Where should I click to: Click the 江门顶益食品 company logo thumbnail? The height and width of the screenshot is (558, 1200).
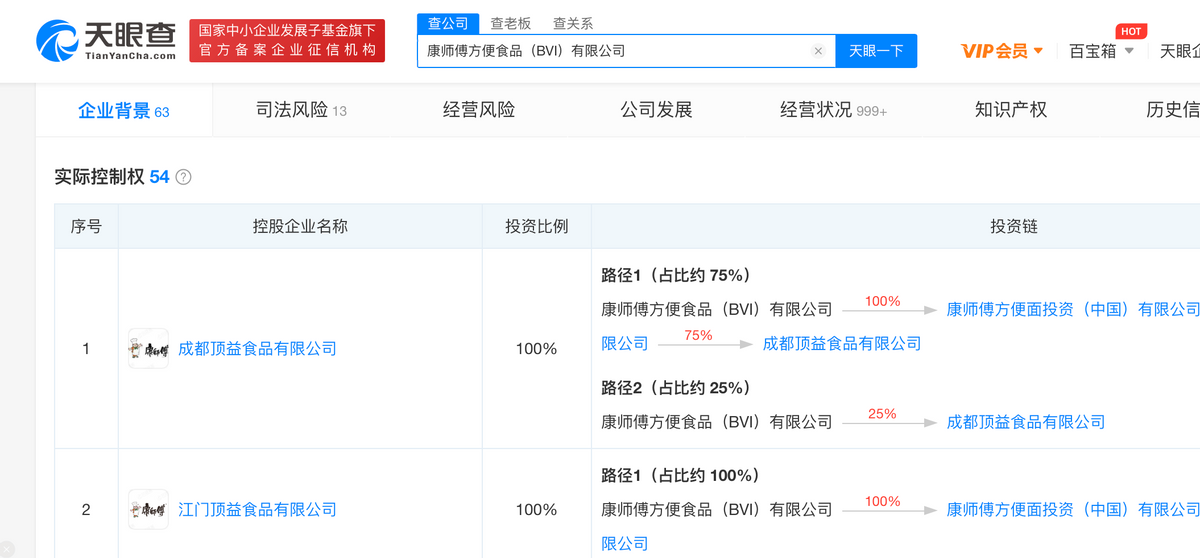point(149,509)
